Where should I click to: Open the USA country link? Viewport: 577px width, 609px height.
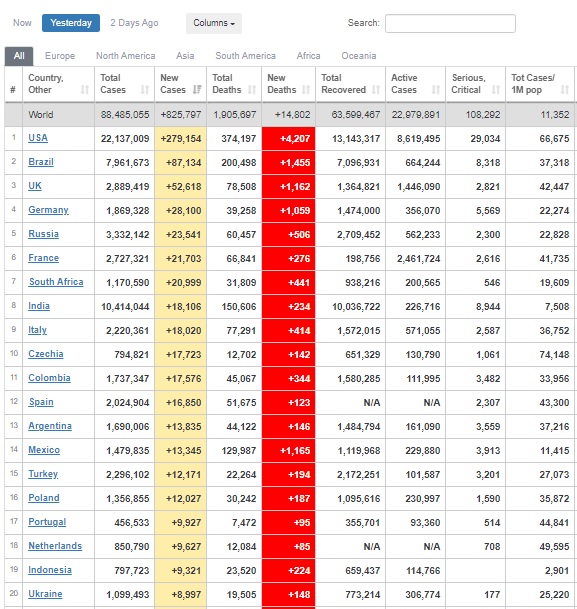click(x=38, y=138)
